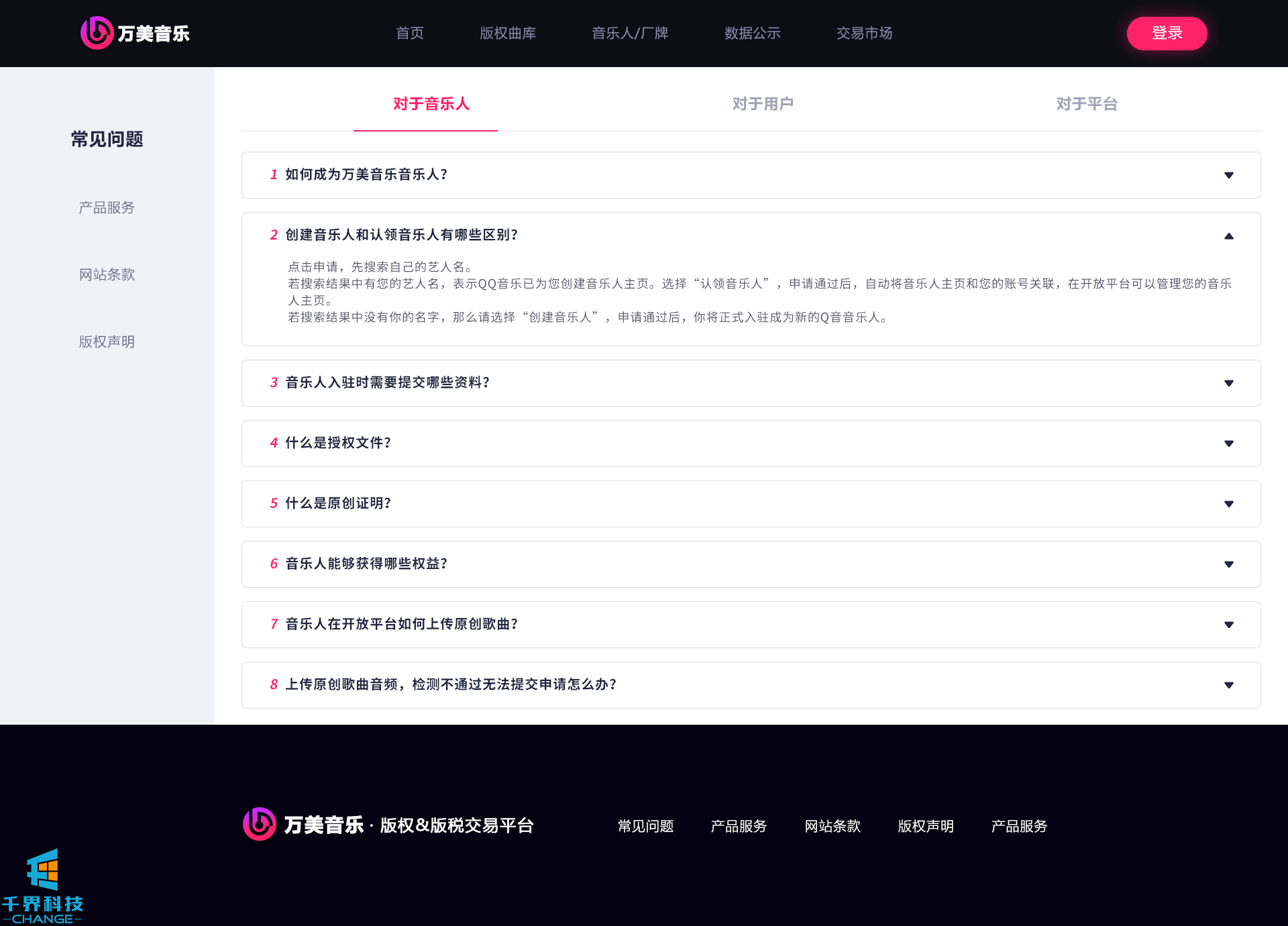
Task: Expand question 3 about 入驻 资料
Action: point(1228,383)
